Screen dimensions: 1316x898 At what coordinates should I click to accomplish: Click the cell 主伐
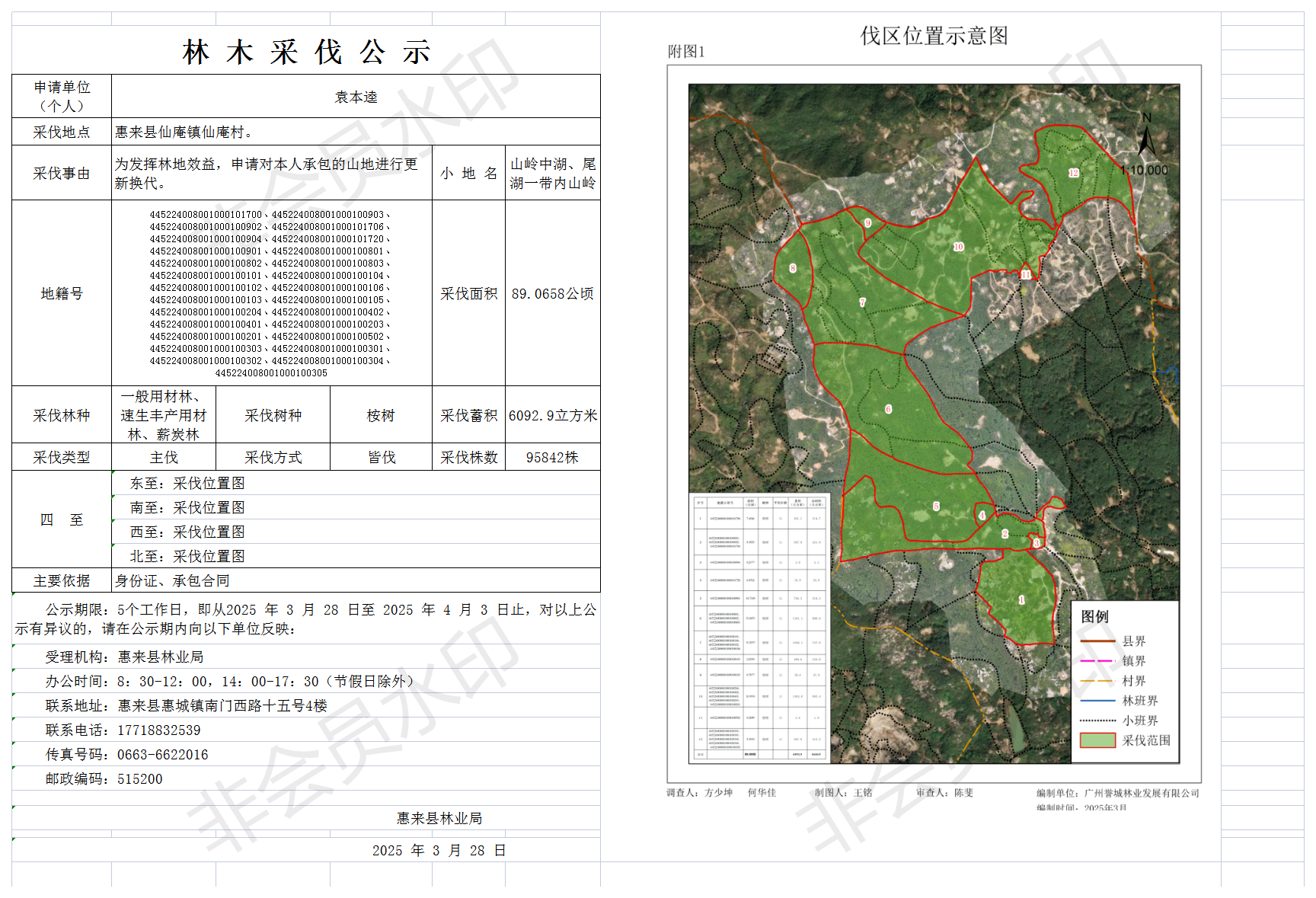[164, 457]
